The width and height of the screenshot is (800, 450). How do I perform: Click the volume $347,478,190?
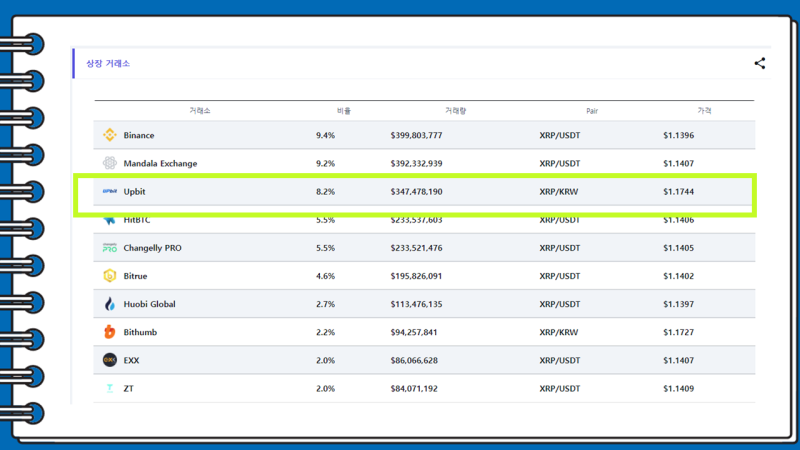[416, 192]
